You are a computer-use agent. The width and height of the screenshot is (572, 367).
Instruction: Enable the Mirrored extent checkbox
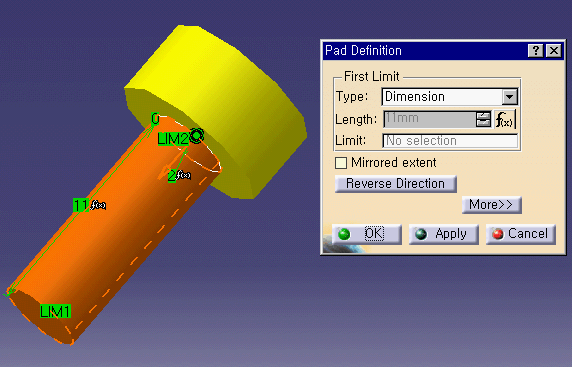341,163
